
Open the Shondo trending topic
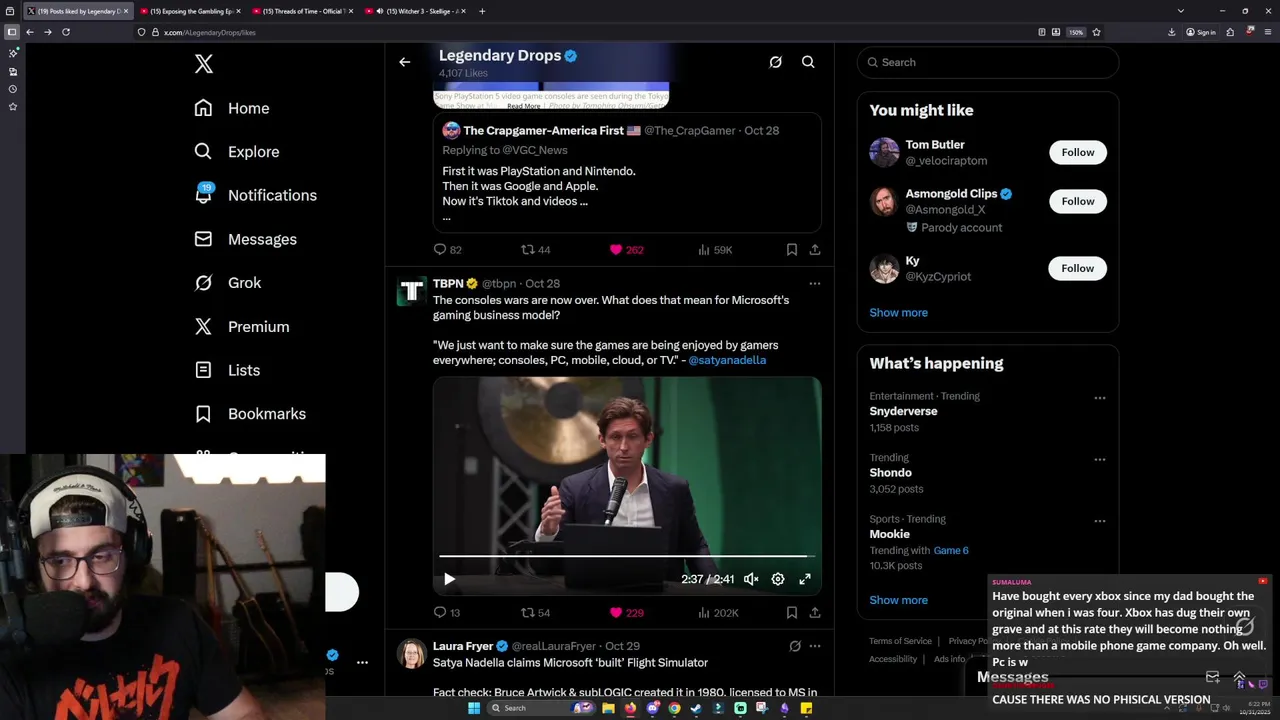(x=890, y=472)
